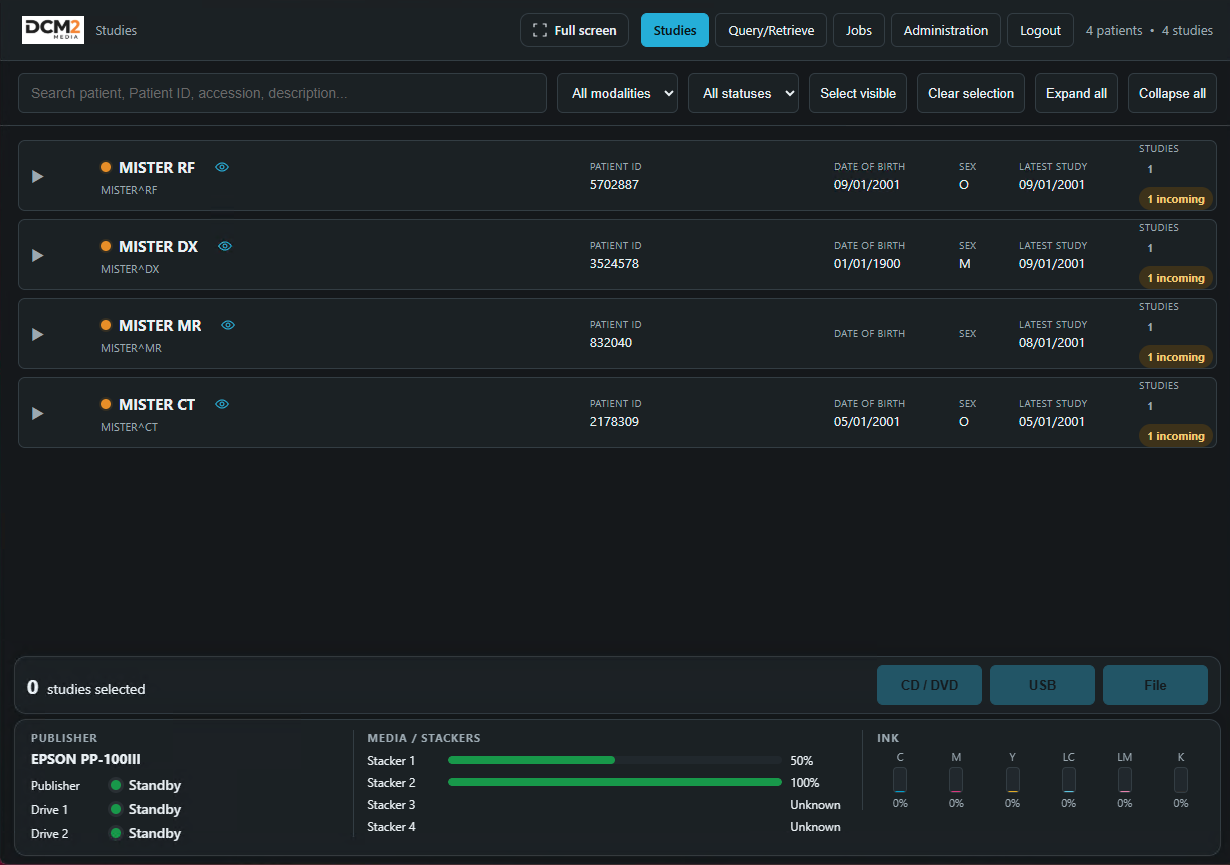This screenshot has width=1230, height=865.
Task: Toggle visibility eye for MISTER CT
Action: tap(222, 404)
